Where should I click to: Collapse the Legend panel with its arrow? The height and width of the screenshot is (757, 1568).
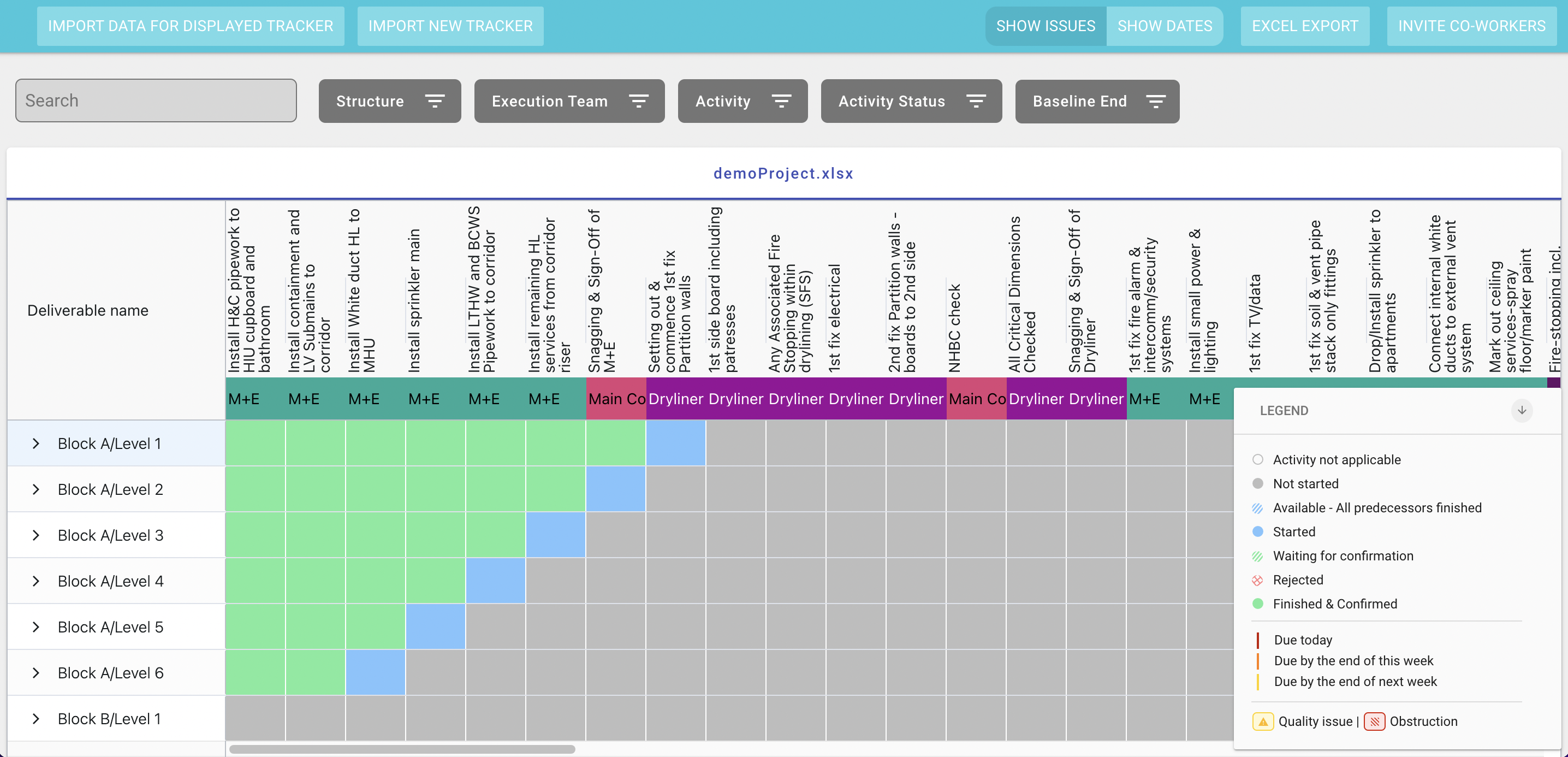[1522, 411]
